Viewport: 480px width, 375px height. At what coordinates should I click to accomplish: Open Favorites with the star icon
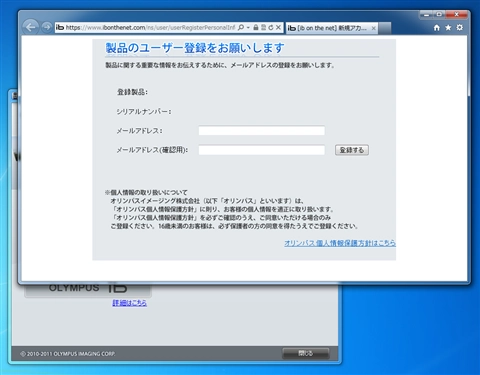448,28
